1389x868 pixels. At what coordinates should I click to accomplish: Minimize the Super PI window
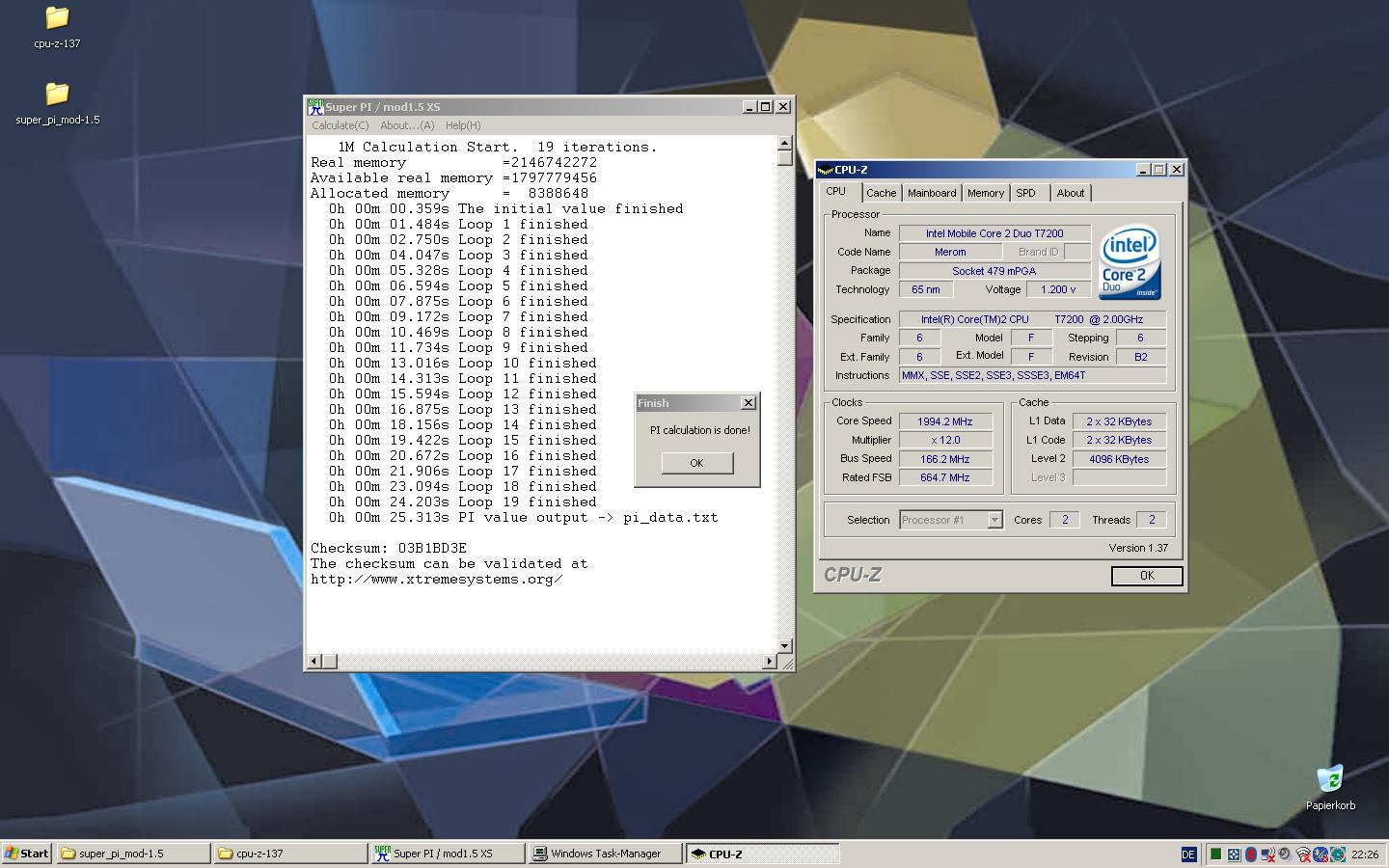pyautogui.click(x=749, y=107)
